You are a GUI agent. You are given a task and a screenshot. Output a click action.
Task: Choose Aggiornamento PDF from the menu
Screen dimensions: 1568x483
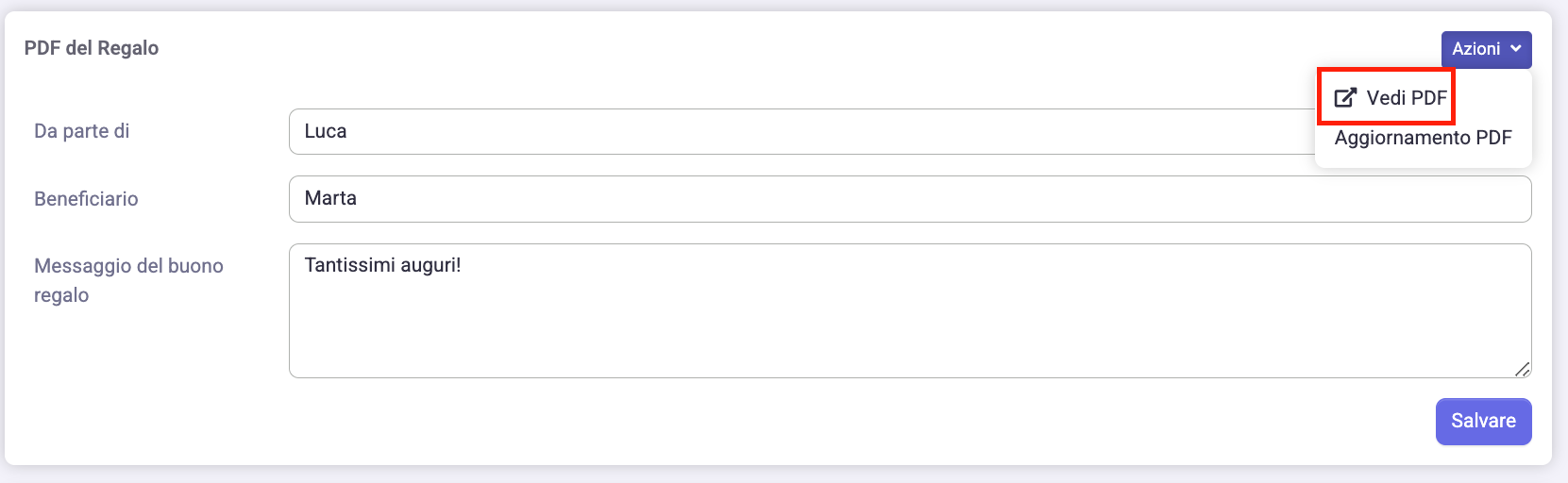1423,138
